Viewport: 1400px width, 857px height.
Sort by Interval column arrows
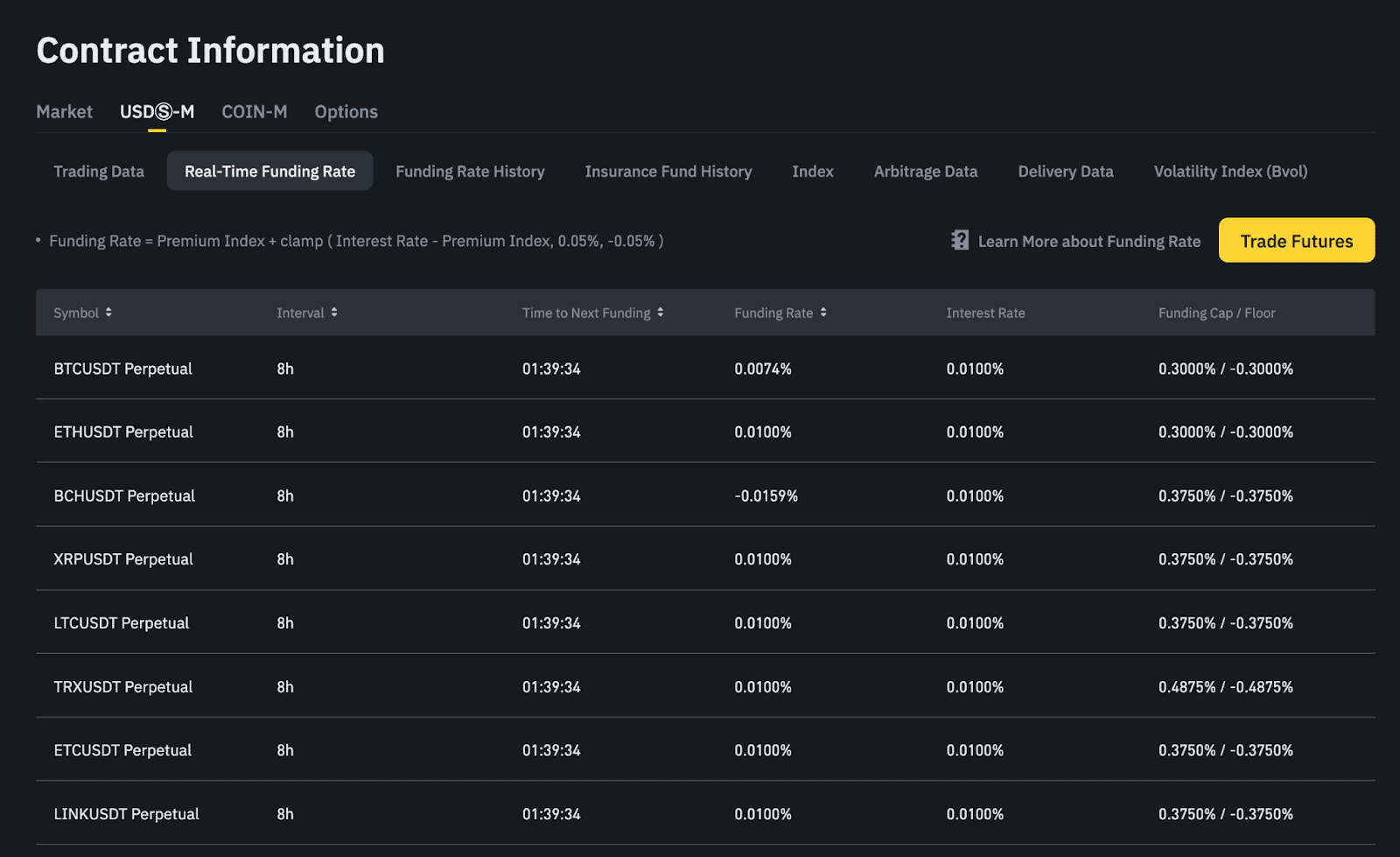(x=334, y=313)
